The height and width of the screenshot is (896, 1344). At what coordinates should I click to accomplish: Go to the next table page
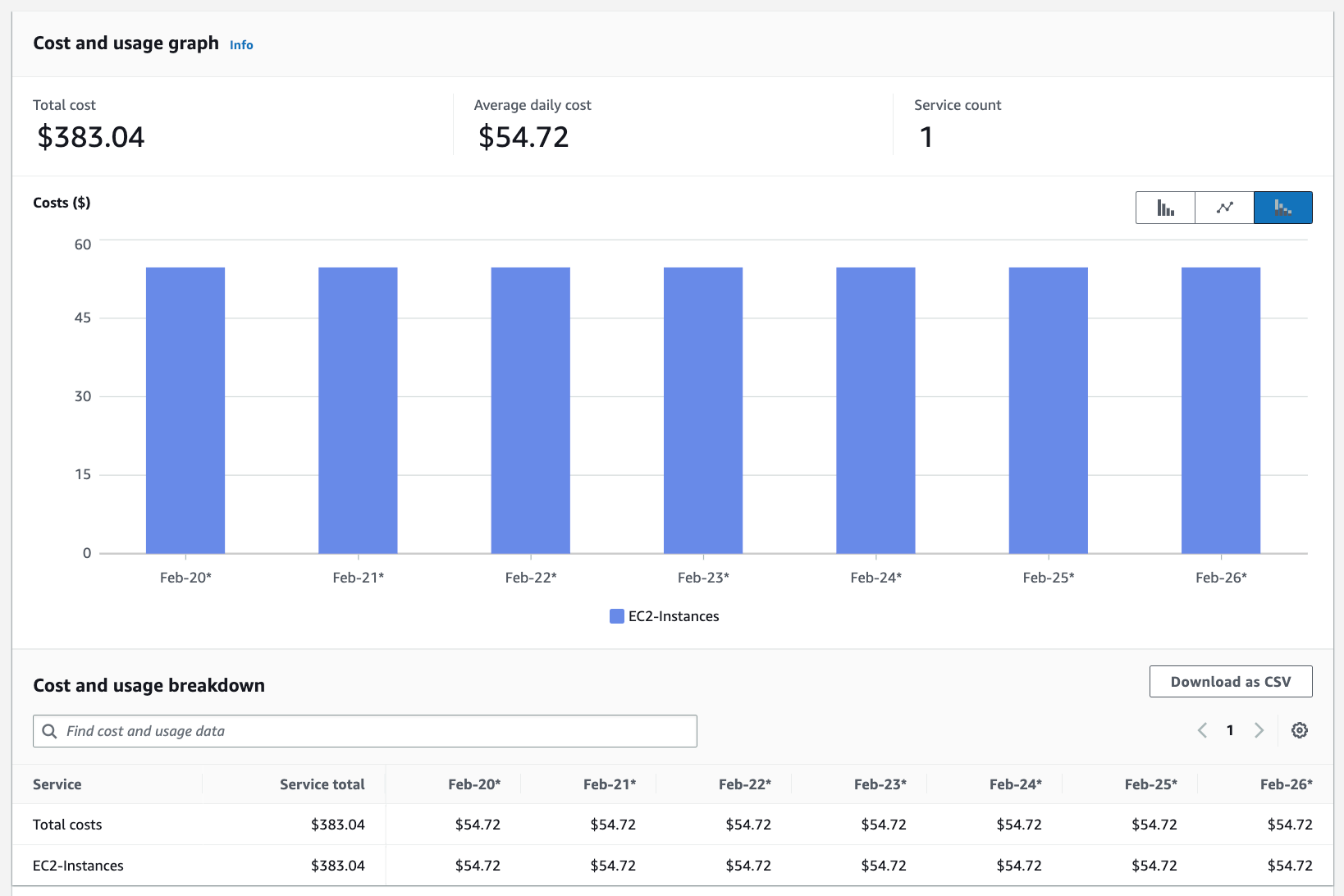point(1259,730)
